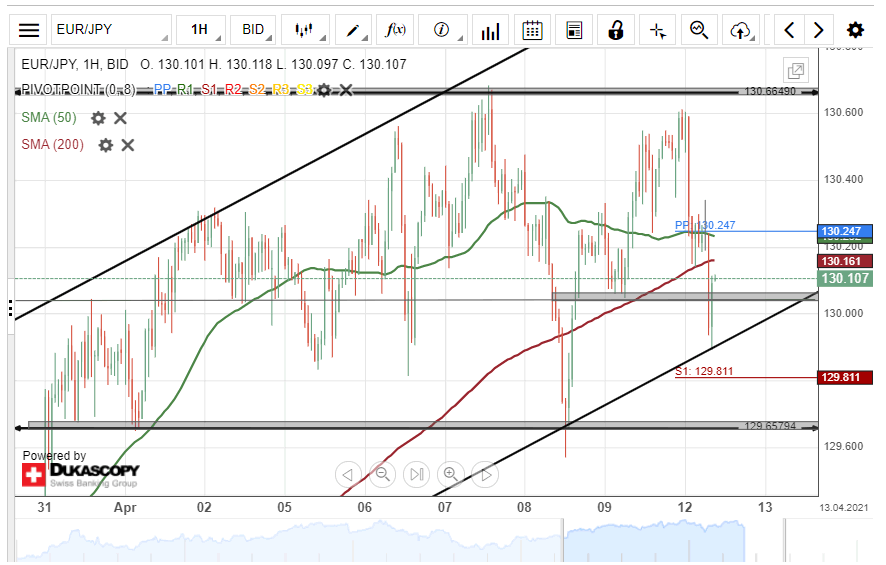The width and height of the screenshot is (886, 565).
Task: Toggle the PP pivot label visibility
Action: pos(162,90)
